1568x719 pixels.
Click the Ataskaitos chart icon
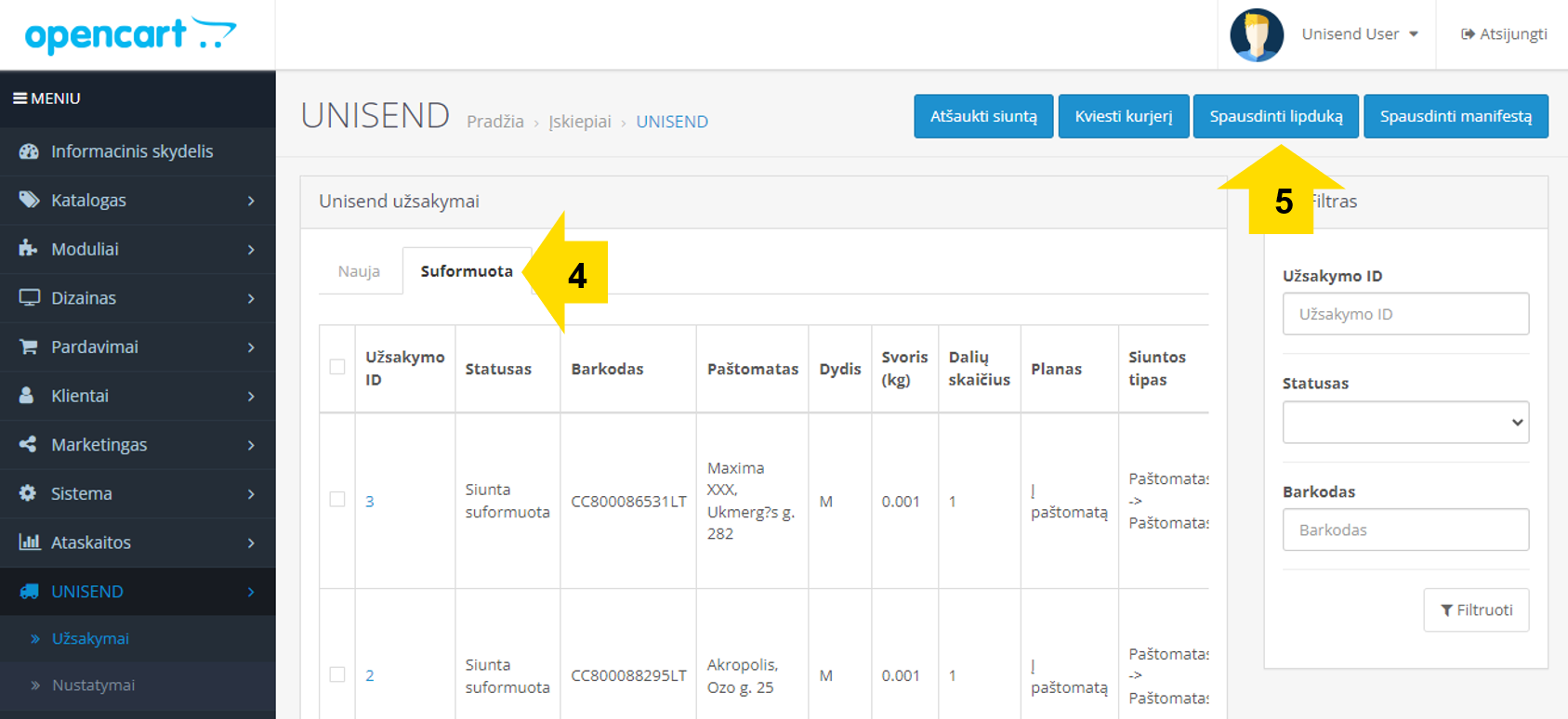coord(30,542)
